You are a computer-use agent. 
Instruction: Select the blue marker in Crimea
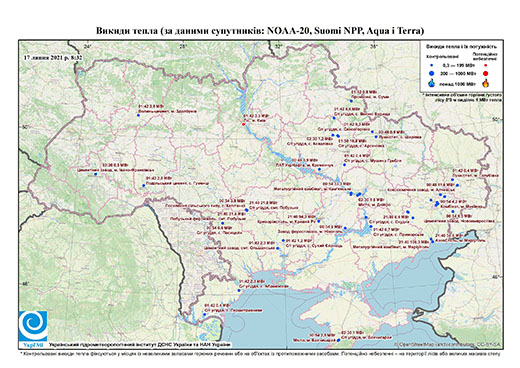(338, 340)
